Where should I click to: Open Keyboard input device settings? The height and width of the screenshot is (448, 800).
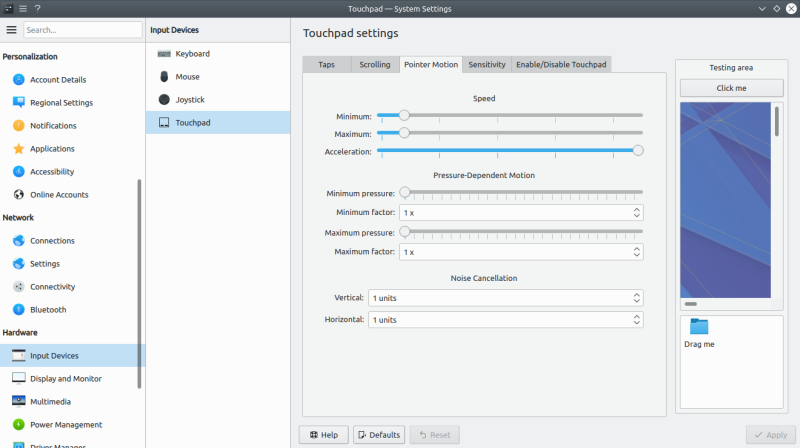pos(192,54)
